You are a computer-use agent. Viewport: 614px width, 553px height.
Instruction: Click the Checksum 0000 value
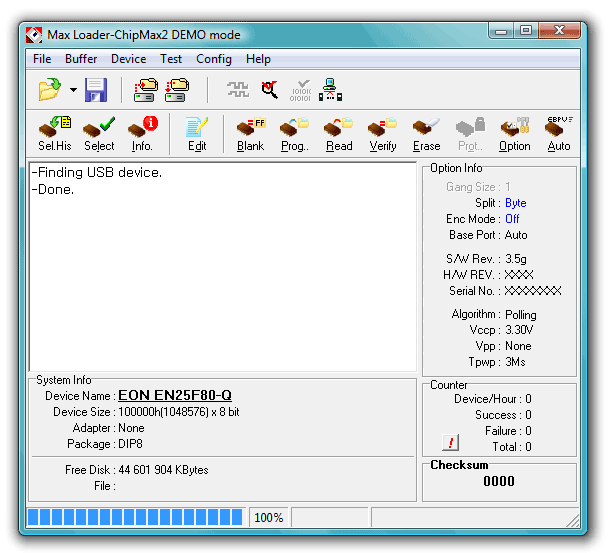(x=498, y=481)
